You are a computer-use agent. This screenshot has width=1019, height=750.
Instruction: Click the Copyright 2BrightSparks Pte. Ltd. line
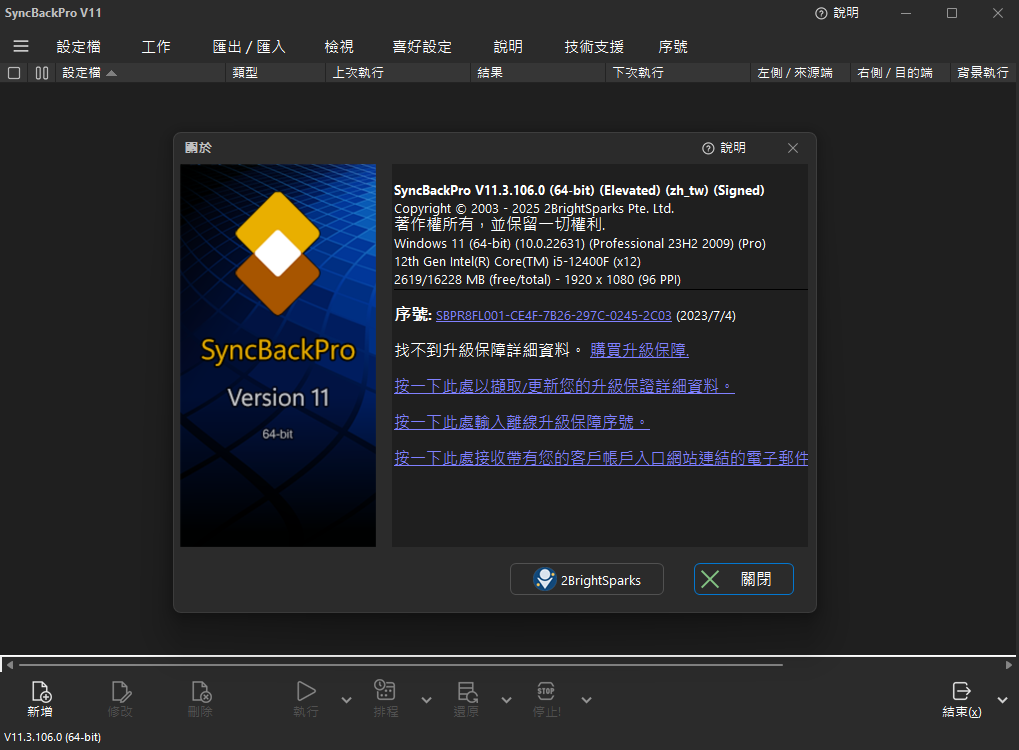coord(534,209)
